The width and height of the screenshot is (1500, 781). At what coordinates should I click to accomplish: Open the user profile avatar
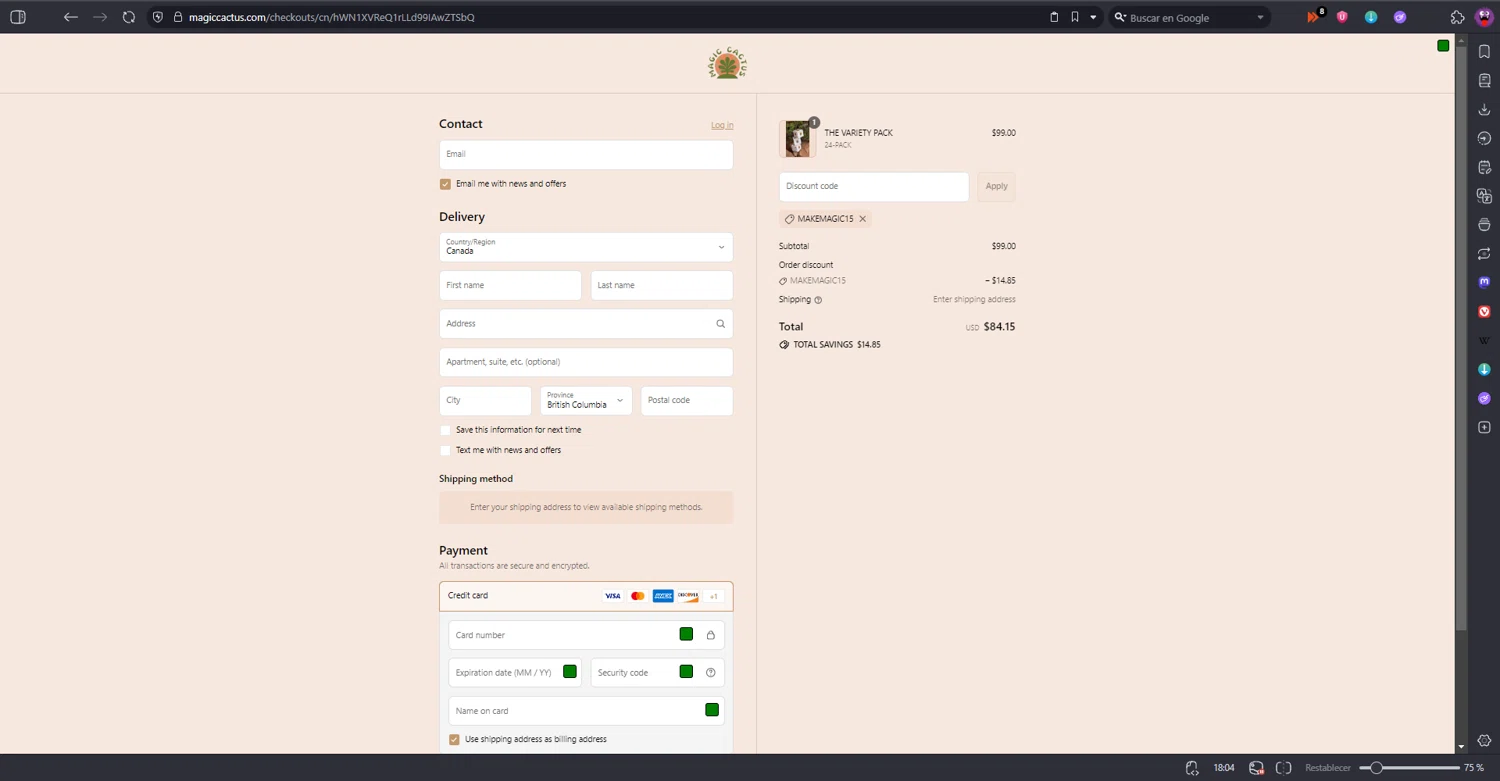(1484, 17)
